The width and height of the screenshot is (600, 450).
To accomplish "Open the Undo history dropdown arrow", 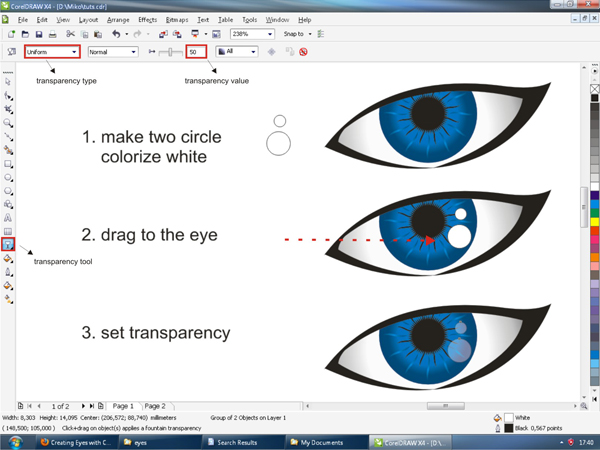I will point(126,34).
